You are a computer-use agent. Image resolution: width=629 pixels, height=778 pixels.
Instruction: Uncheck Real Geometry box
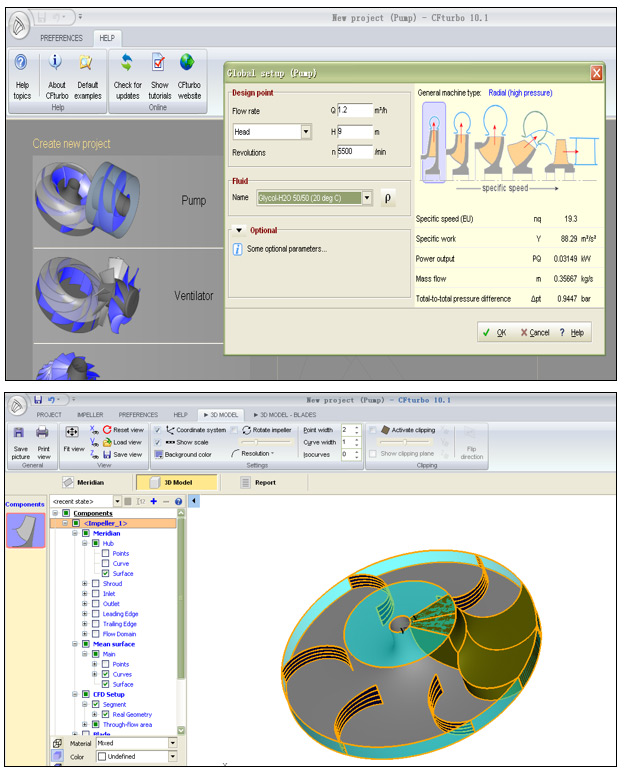(x=106, y=714)
